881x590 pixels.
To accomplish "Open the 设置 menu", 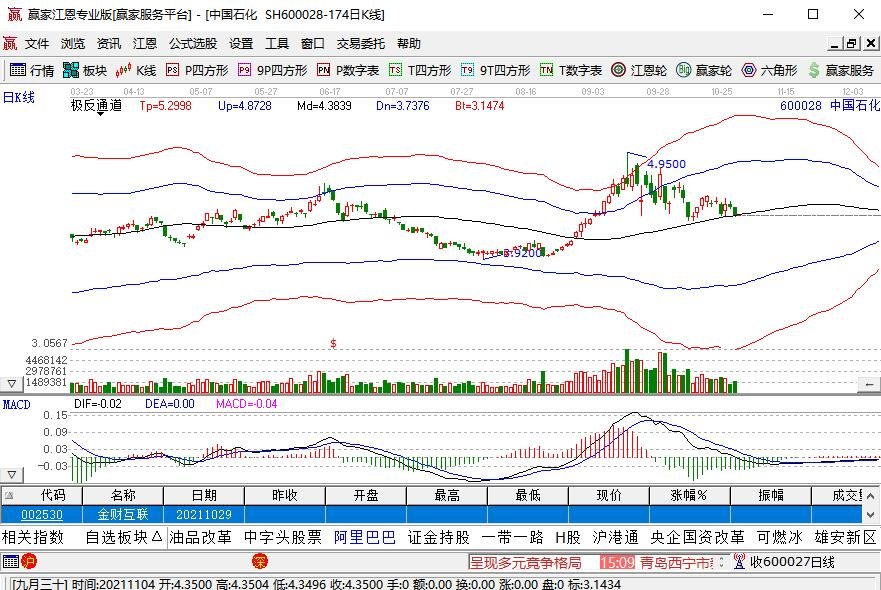I will click(x=241, y=43).
